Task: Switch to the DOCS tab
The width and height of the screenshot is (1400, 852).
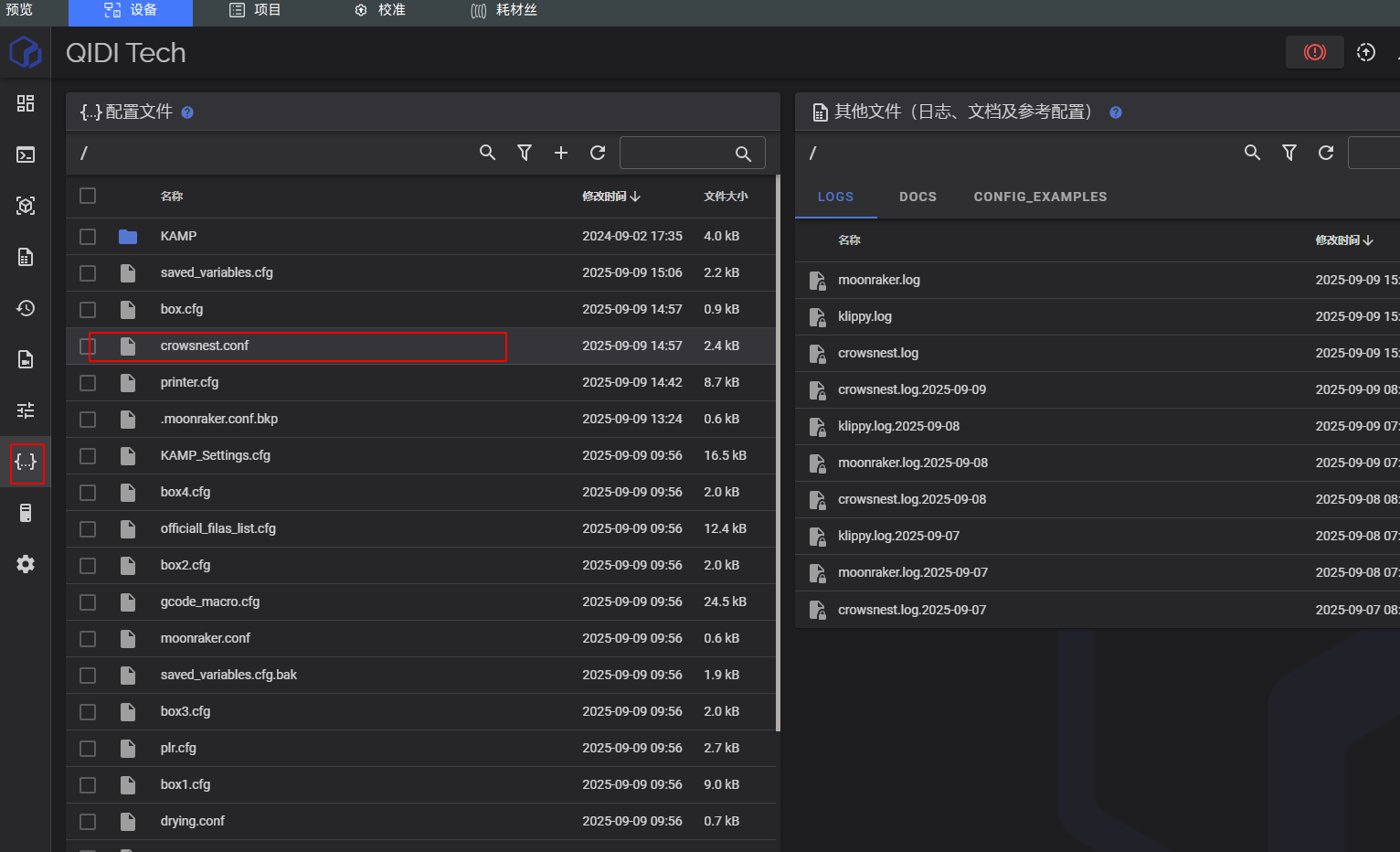Action: point(917,197)
